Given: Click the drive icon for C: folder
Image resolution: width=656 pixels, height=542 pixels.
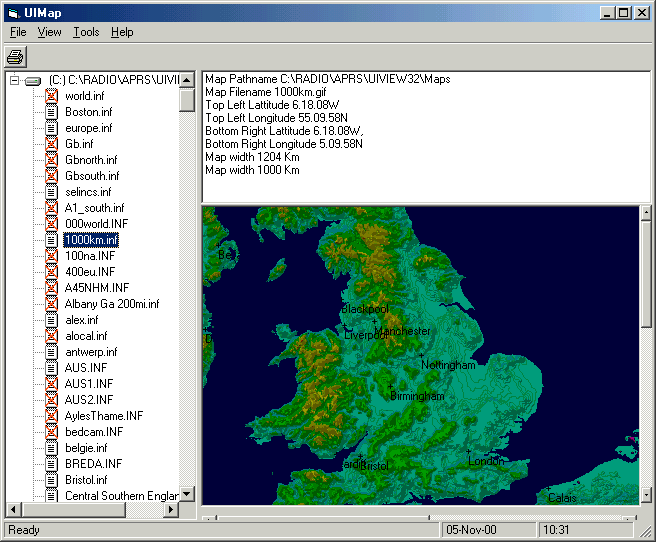Looking at the screenshot, I should (32, 80).
